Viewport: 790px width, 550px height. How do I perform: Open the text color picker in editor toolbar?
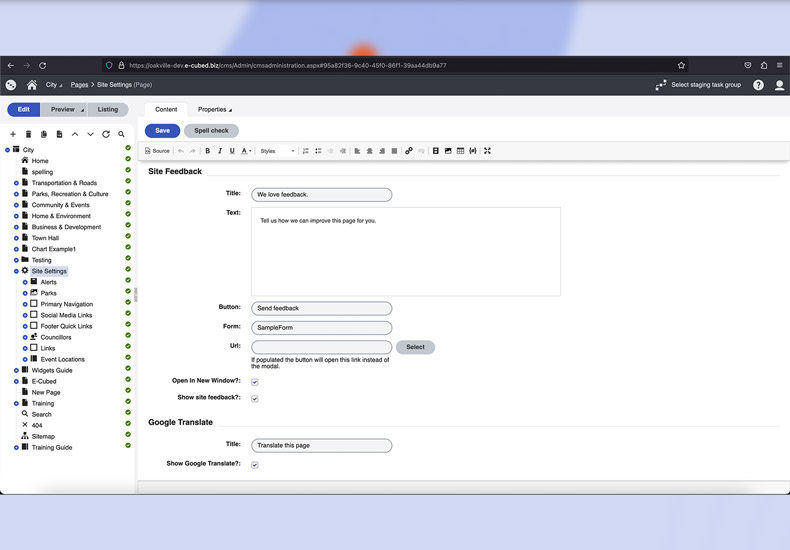tap(247, 151)
